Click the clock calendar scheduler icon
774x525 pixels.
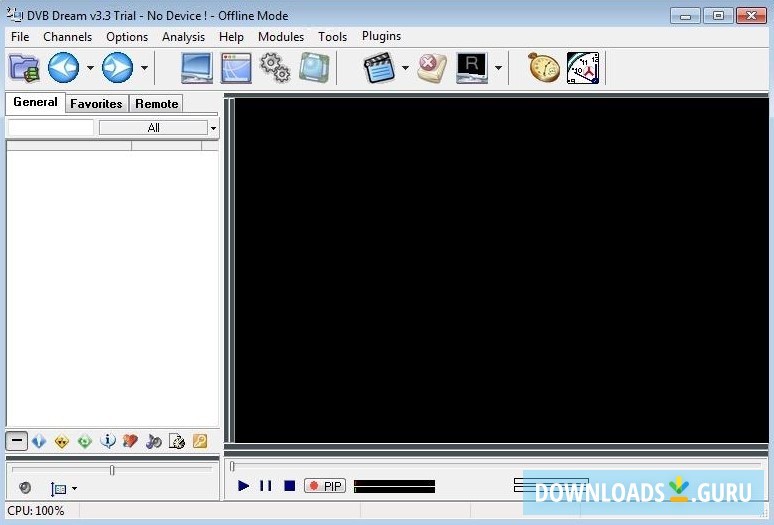point(583,68)
